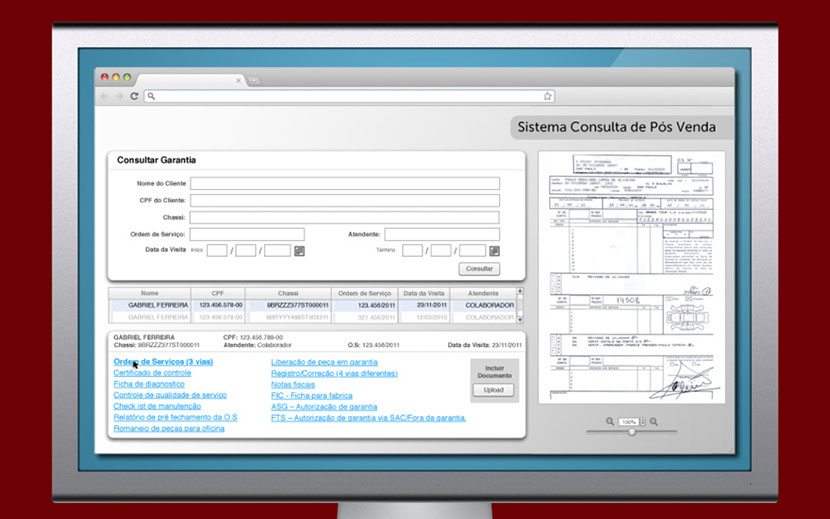
Task: Click the scanned document preview
Action: 631,277
